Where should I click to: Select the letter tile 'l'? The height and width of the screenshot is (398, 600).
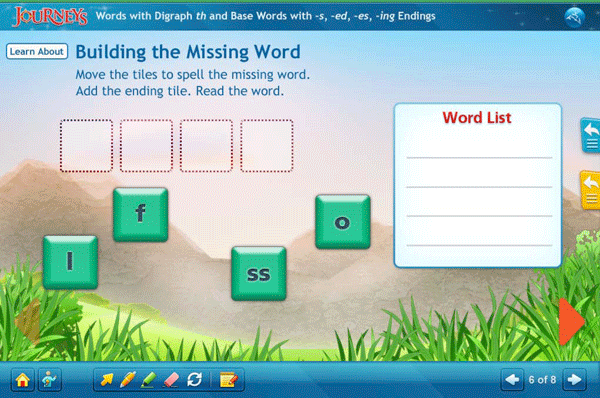[70, 262]
